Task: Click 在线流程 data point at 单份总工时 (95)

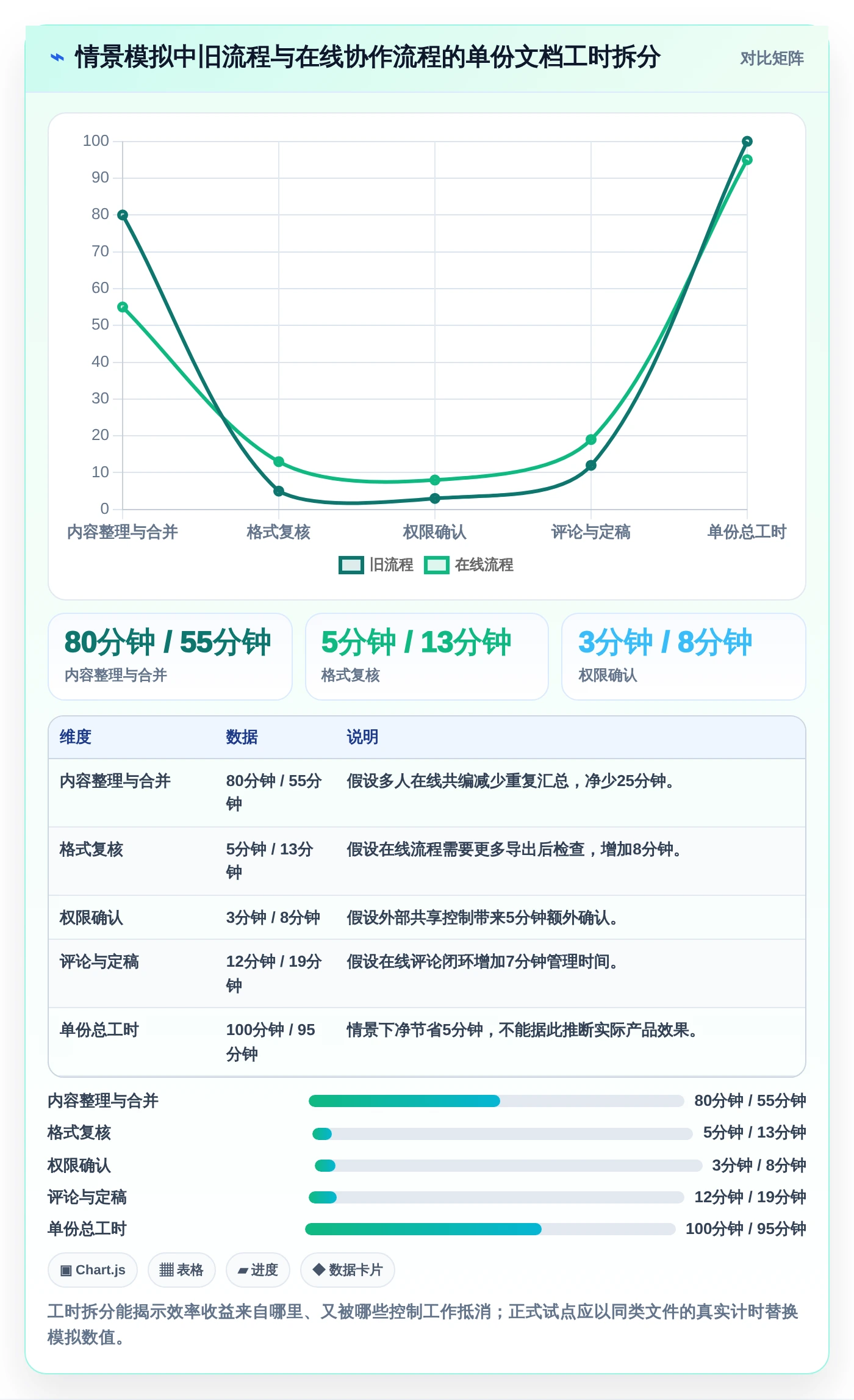Action: click(x=747, y=160)
